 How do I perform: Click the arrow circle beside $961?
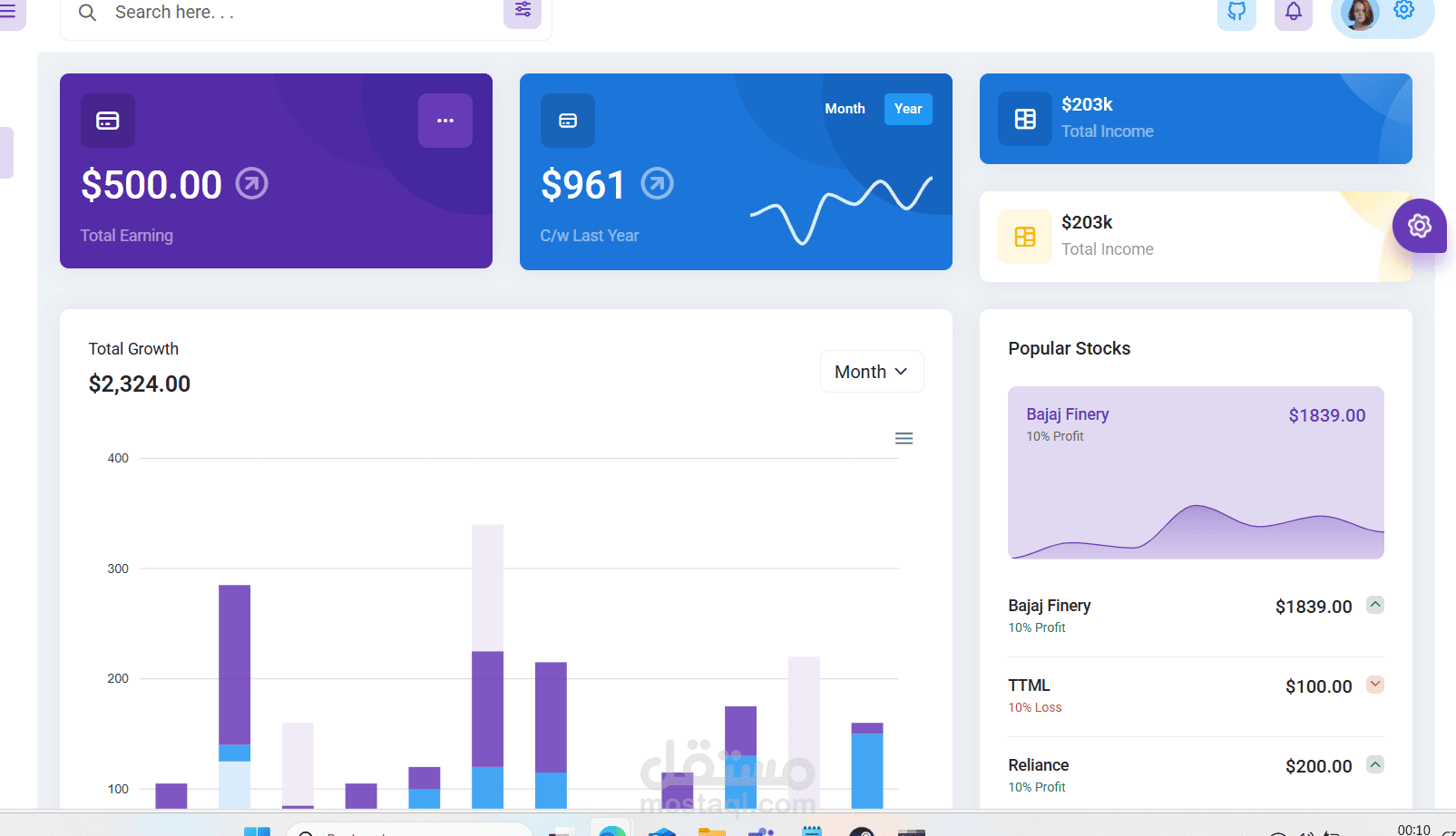tap(658, 183)
